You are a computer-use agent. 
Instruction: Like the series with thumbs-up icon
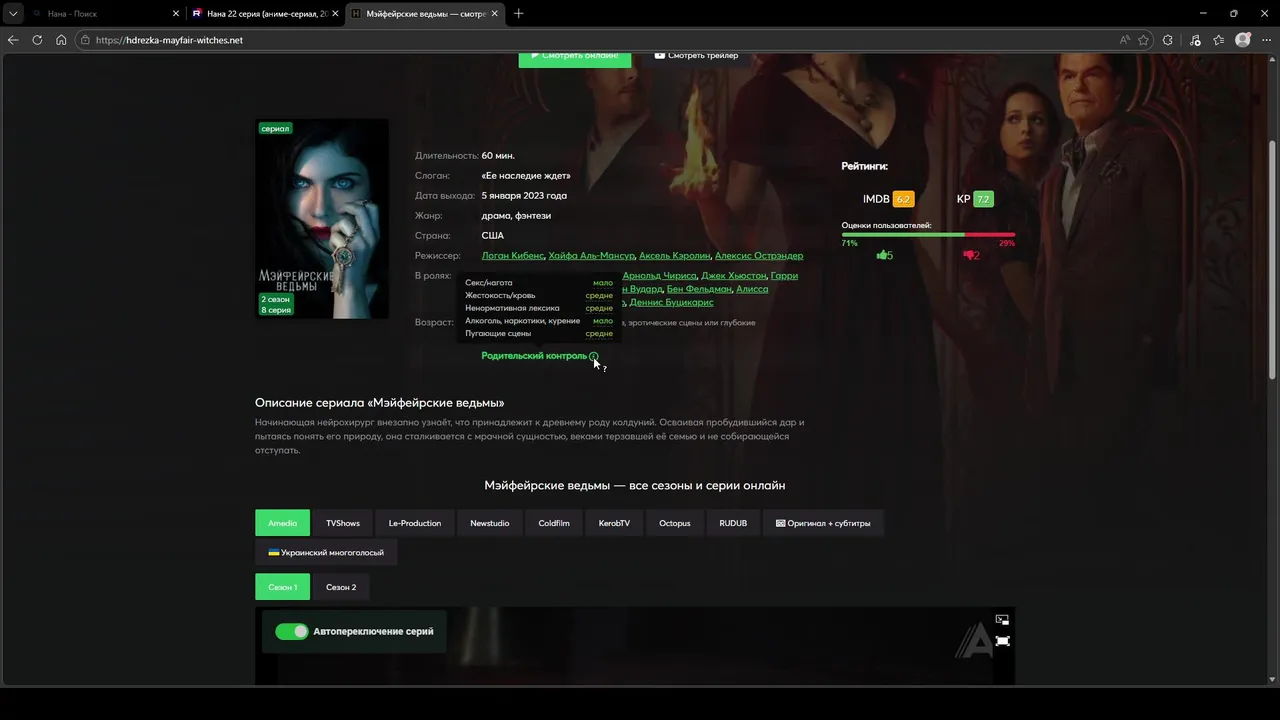click(884, 255)
